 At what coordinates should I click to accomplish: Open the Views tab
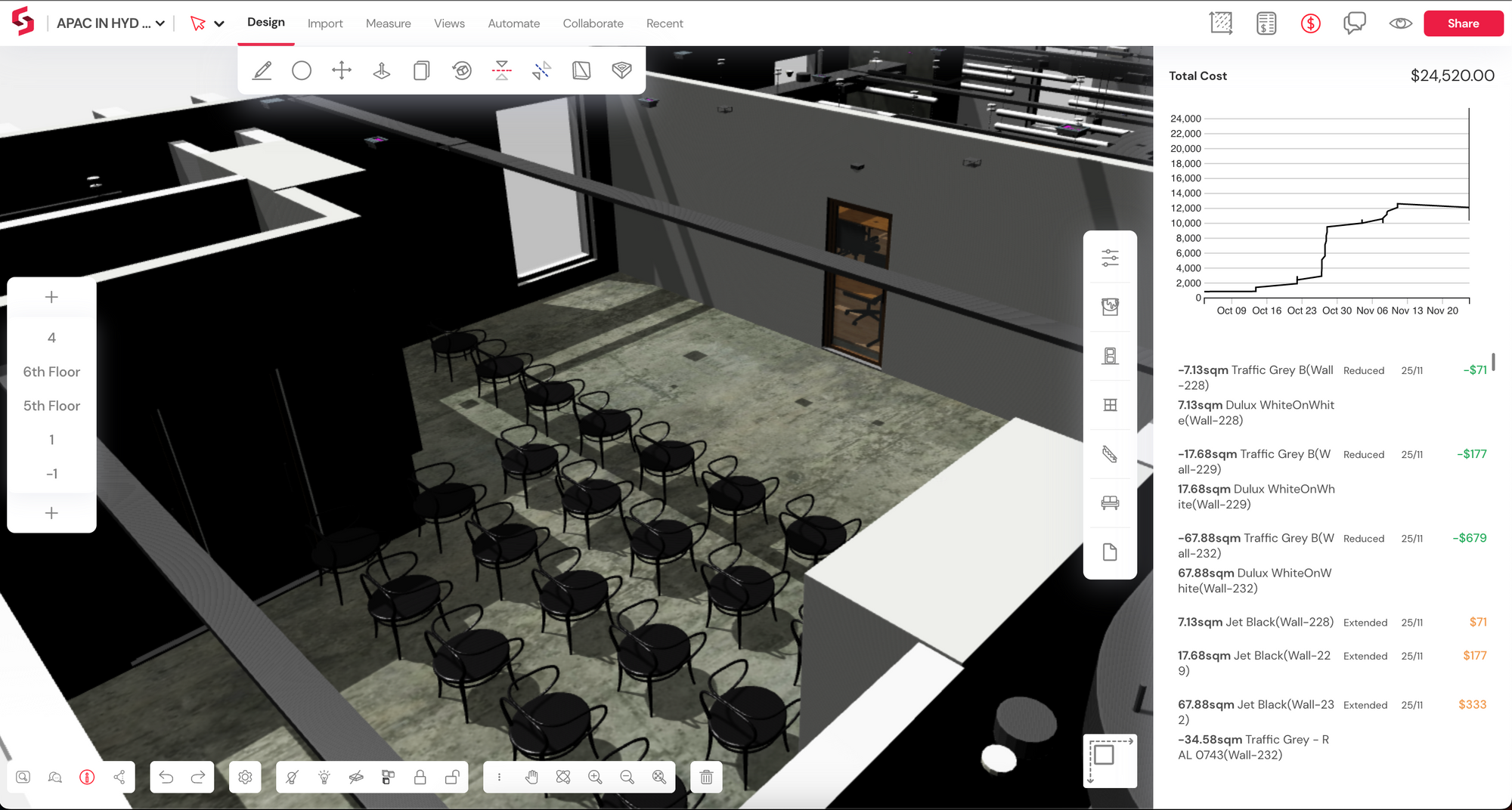click(x=449, y=23)
